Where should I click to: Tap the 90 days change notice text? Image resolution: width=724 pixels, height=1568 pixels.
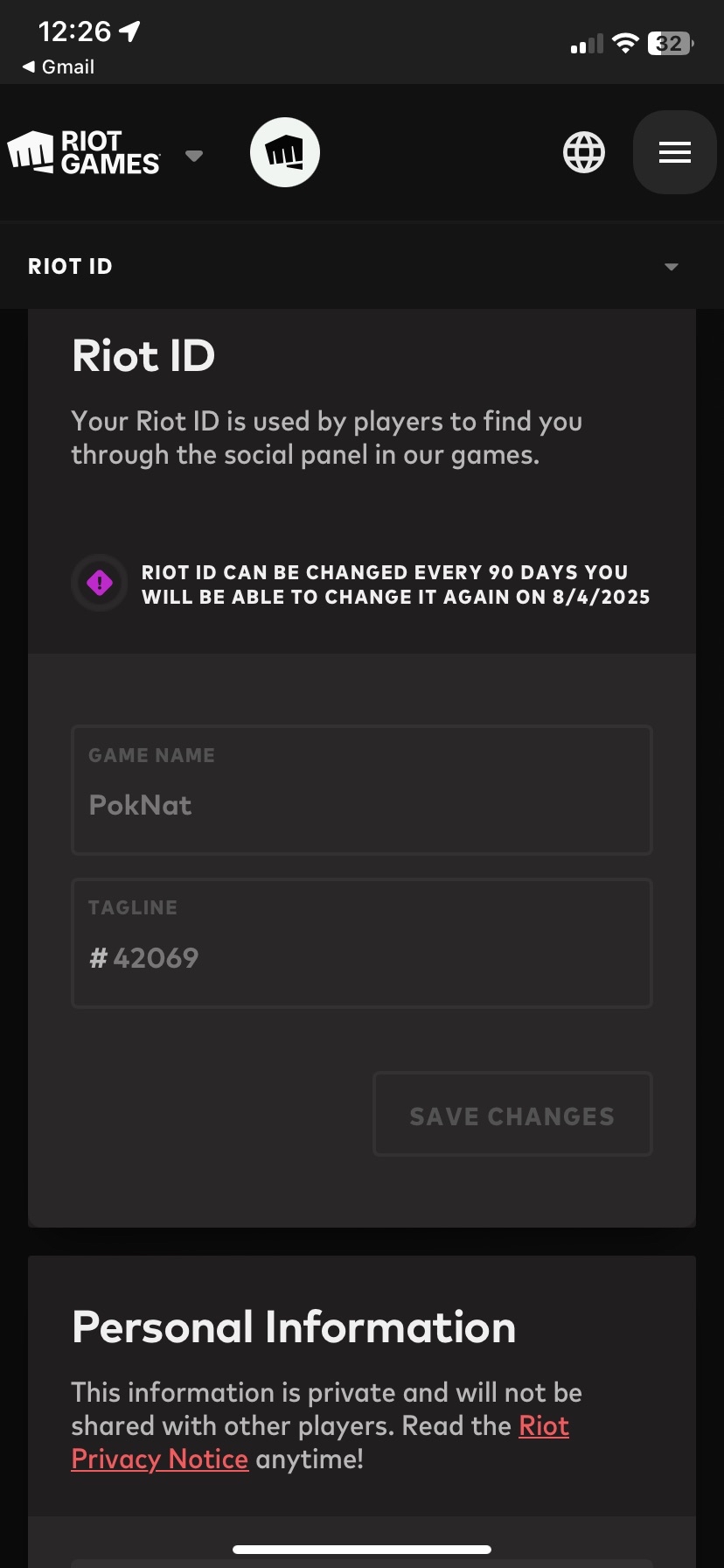[395, 584]
